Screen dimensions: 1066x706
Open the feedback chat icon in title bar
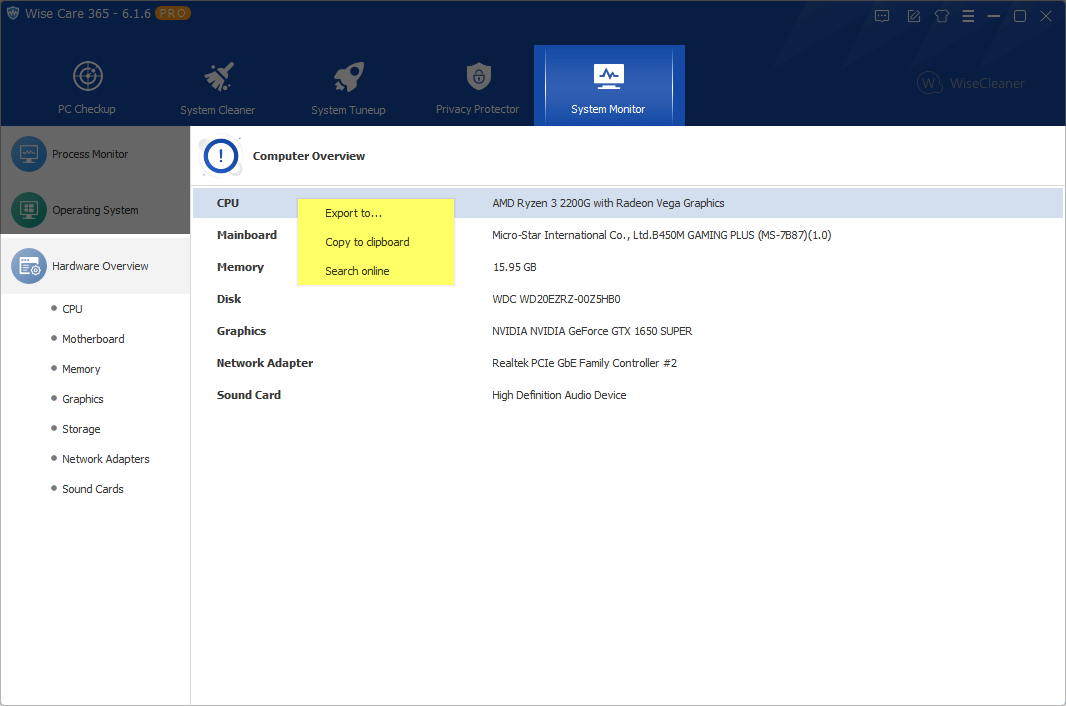click(x=882, y=16)
